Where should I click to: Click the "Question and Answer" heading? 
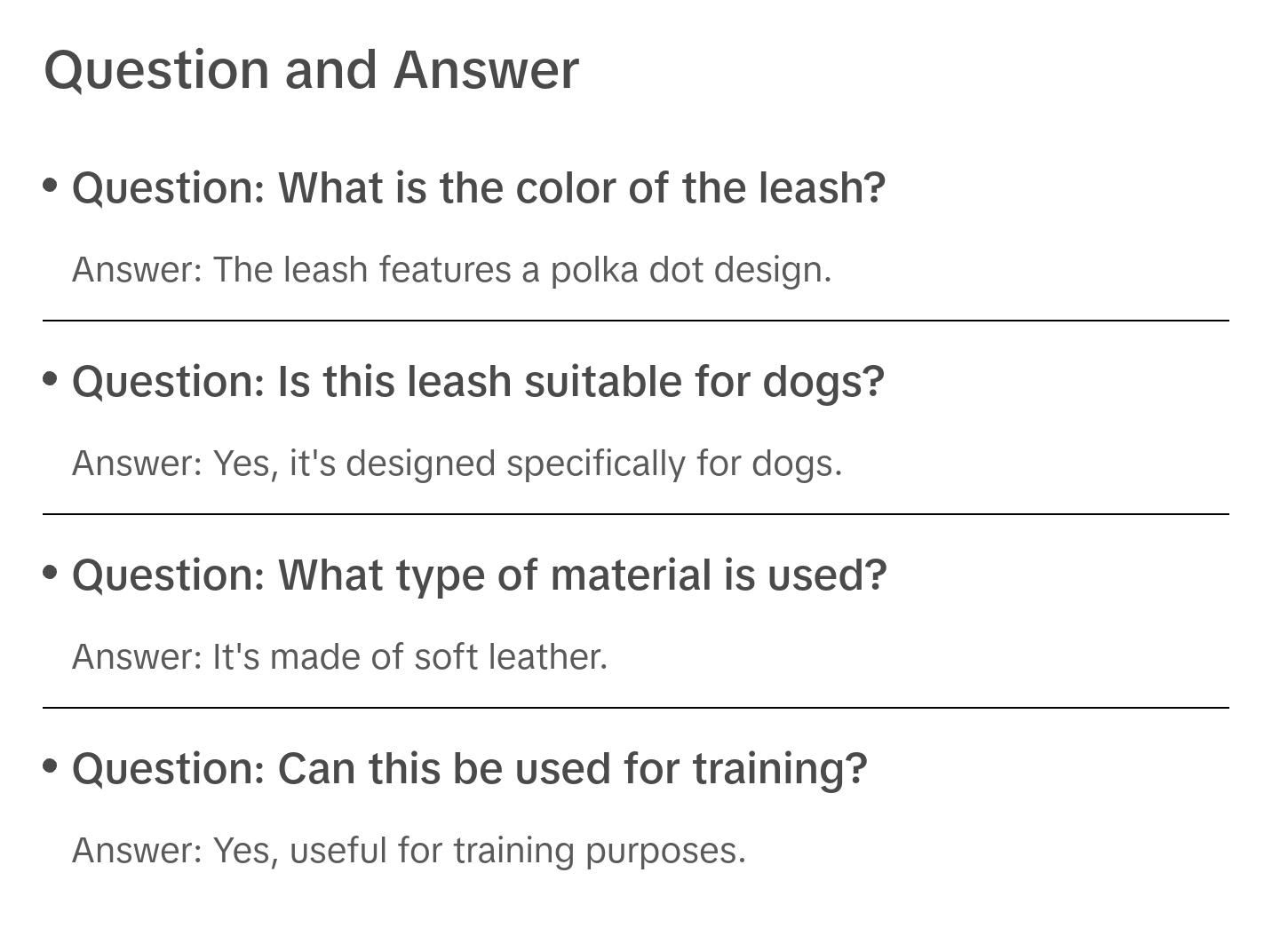click(311, 69)
